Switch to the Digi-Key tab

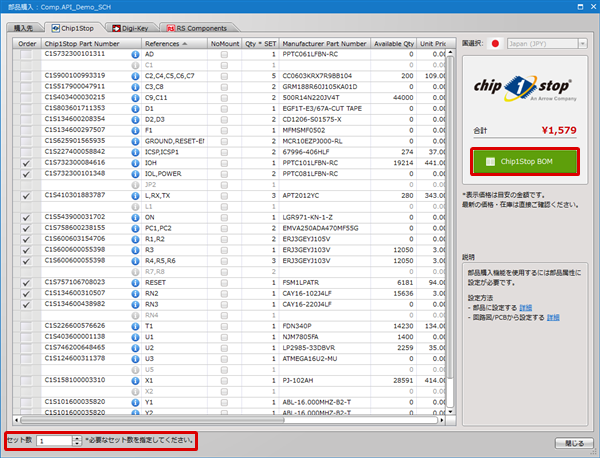(130, 28)
